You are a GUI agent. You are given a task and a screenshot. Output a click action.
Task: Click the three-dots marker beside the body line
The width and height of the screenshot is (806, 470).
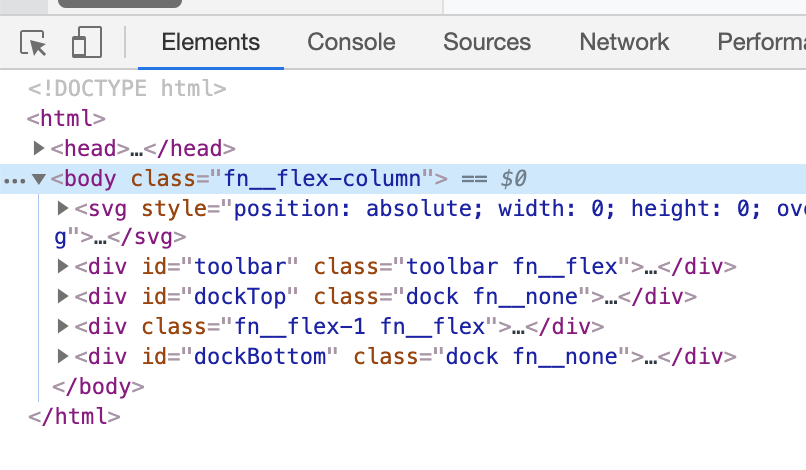(x=15, y=180)
